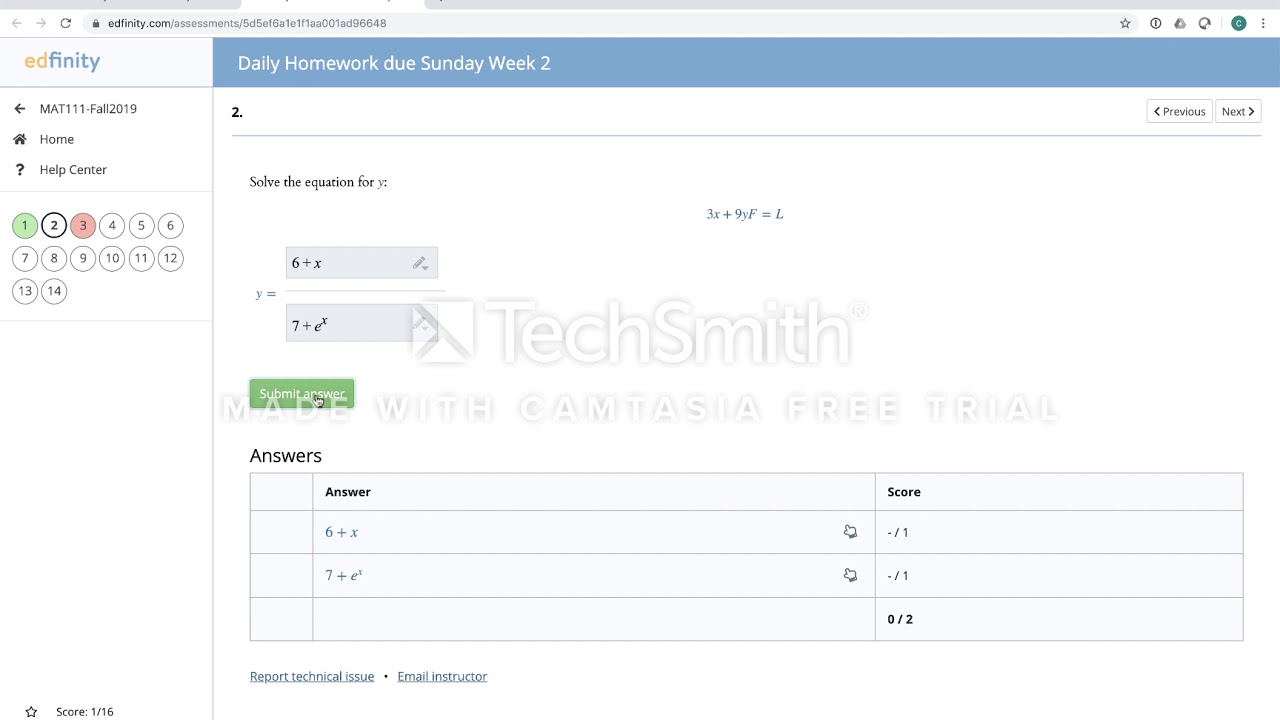1280x720 pixels.
Task: Click the copy icon beside answer 7 + e^x
Action: coord(850,575)
